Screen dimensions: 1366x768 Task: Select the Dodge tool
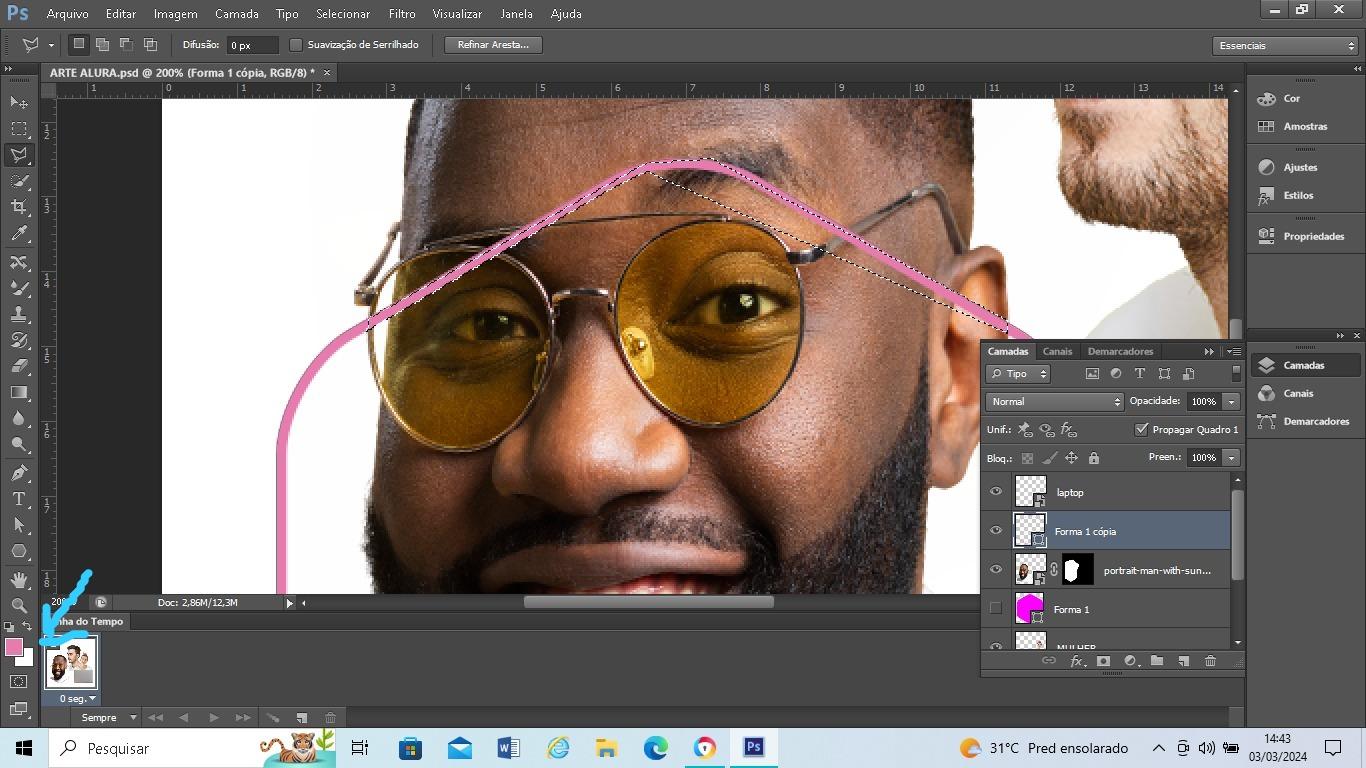(x=19, y=444)
